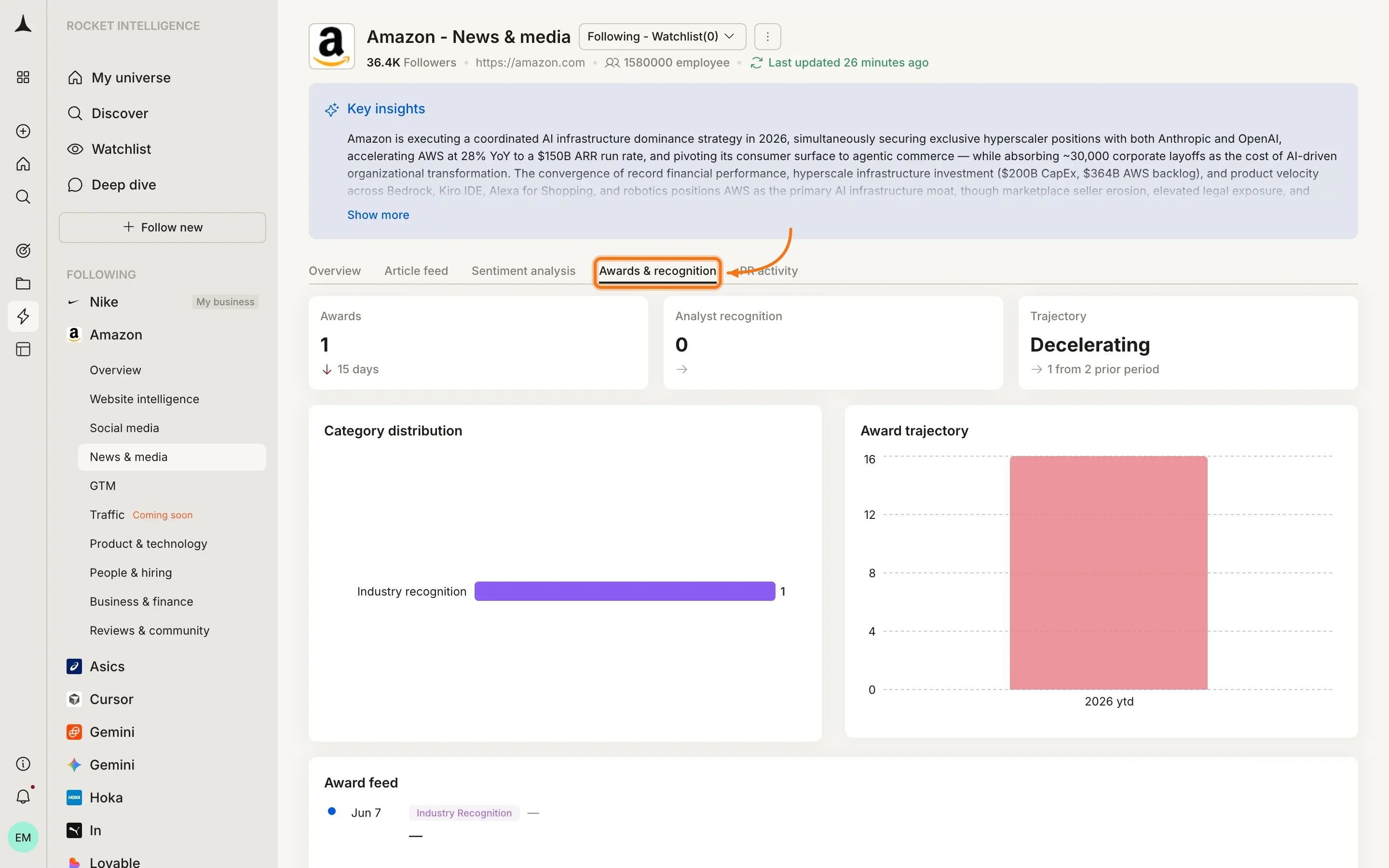This screenshot has width=1389, height=868.
Task: Click the Jun 7 date in Award feed
Action: (x=366, y=813)
